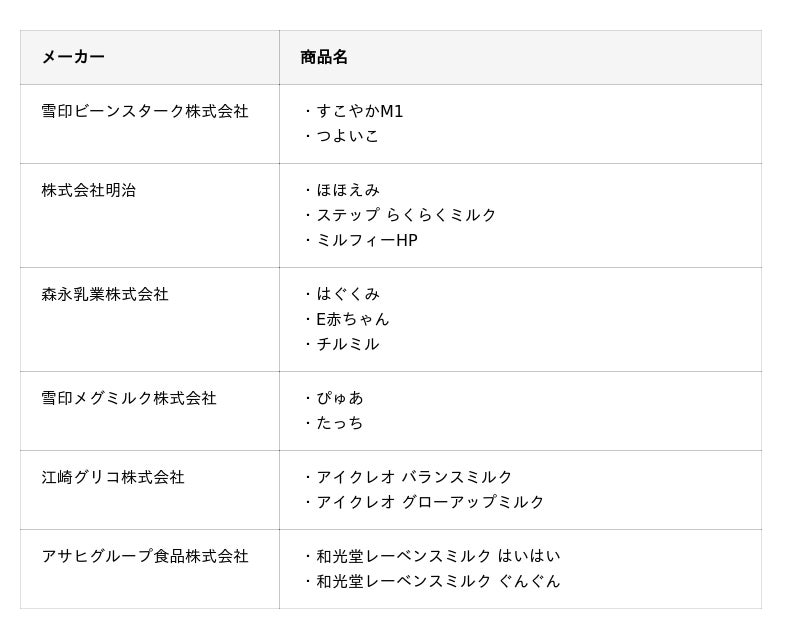Select 江崎グリコ株式会社 maker cell
Screen dimensions: 800x639
click(113, 477)
